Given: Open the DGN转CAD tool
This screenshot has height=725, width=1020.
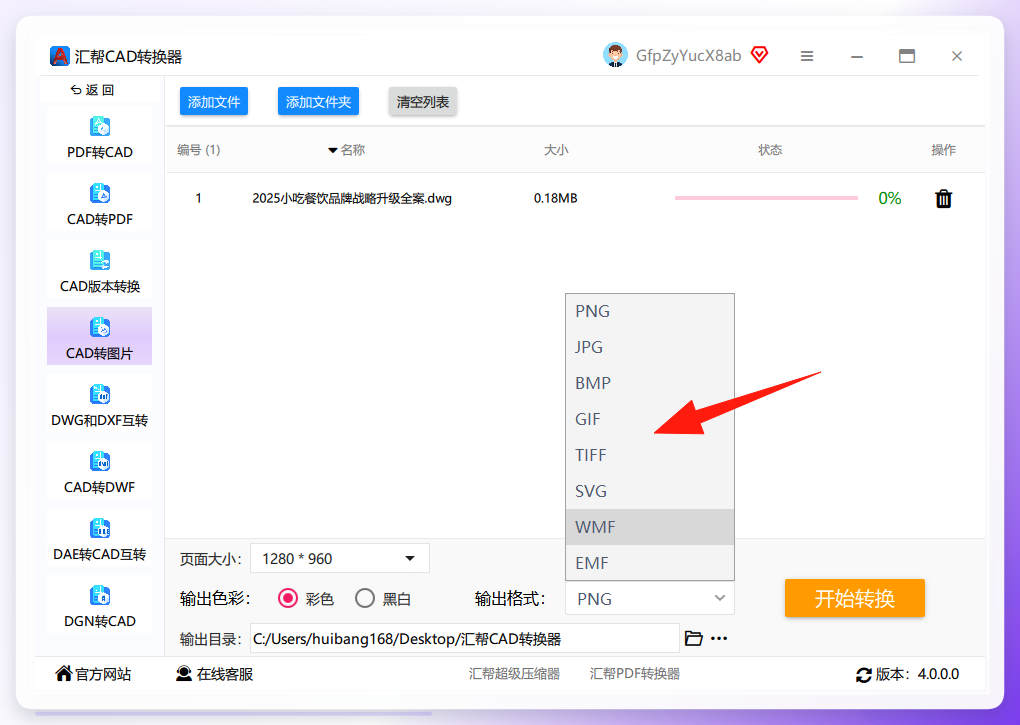Looking at the screenshot, I should point(100,606).
